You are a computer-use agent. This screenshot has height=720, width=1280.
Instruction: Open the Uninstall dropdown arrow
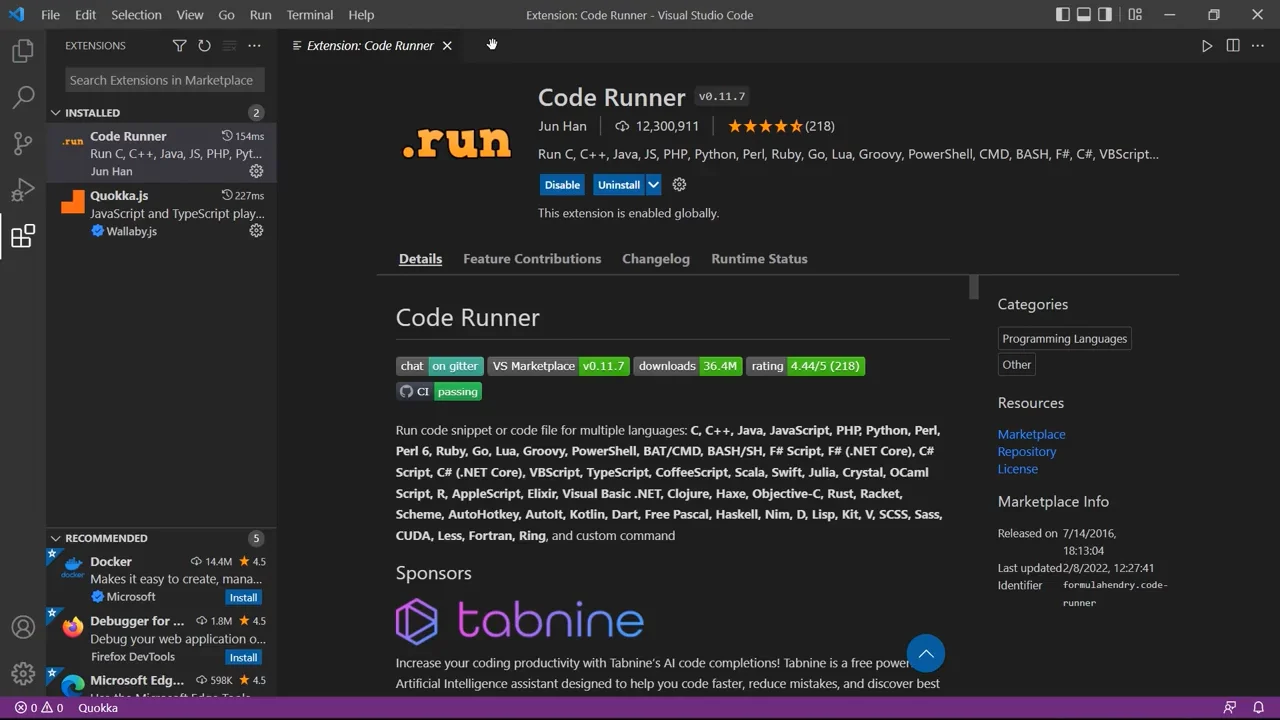[x=653, y=185]
